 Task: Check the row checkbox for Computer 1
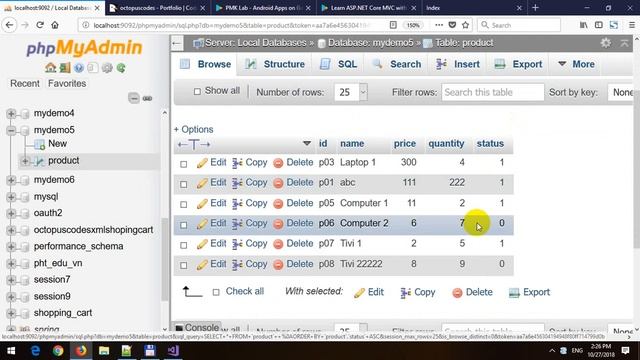tap(184, 204)
